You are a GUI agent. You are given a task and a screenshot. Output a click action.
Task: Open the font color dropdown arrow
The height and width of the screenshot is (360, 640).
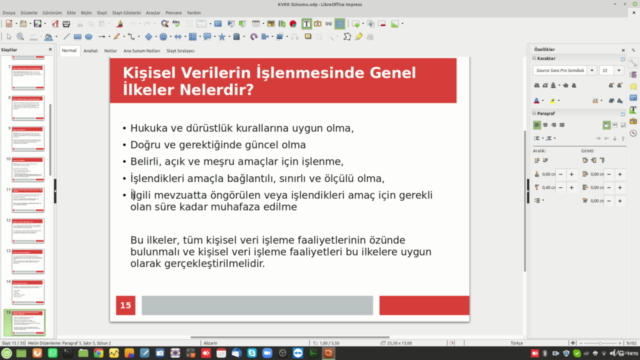543,101
